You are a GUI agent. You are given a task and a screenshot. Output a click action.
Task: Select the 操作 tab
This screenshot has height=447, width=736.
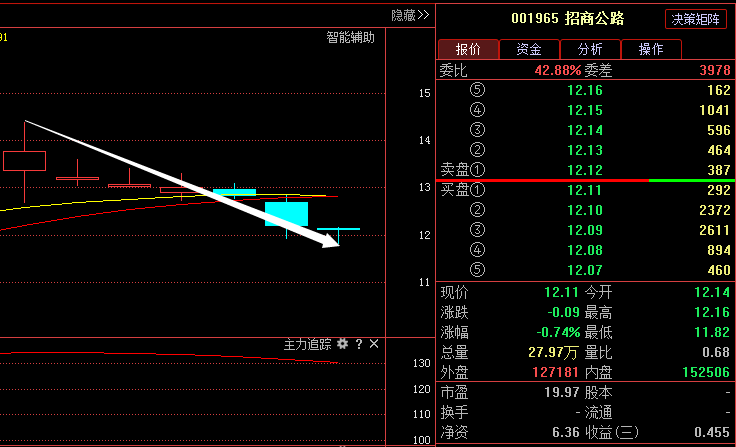coord(651,49)
